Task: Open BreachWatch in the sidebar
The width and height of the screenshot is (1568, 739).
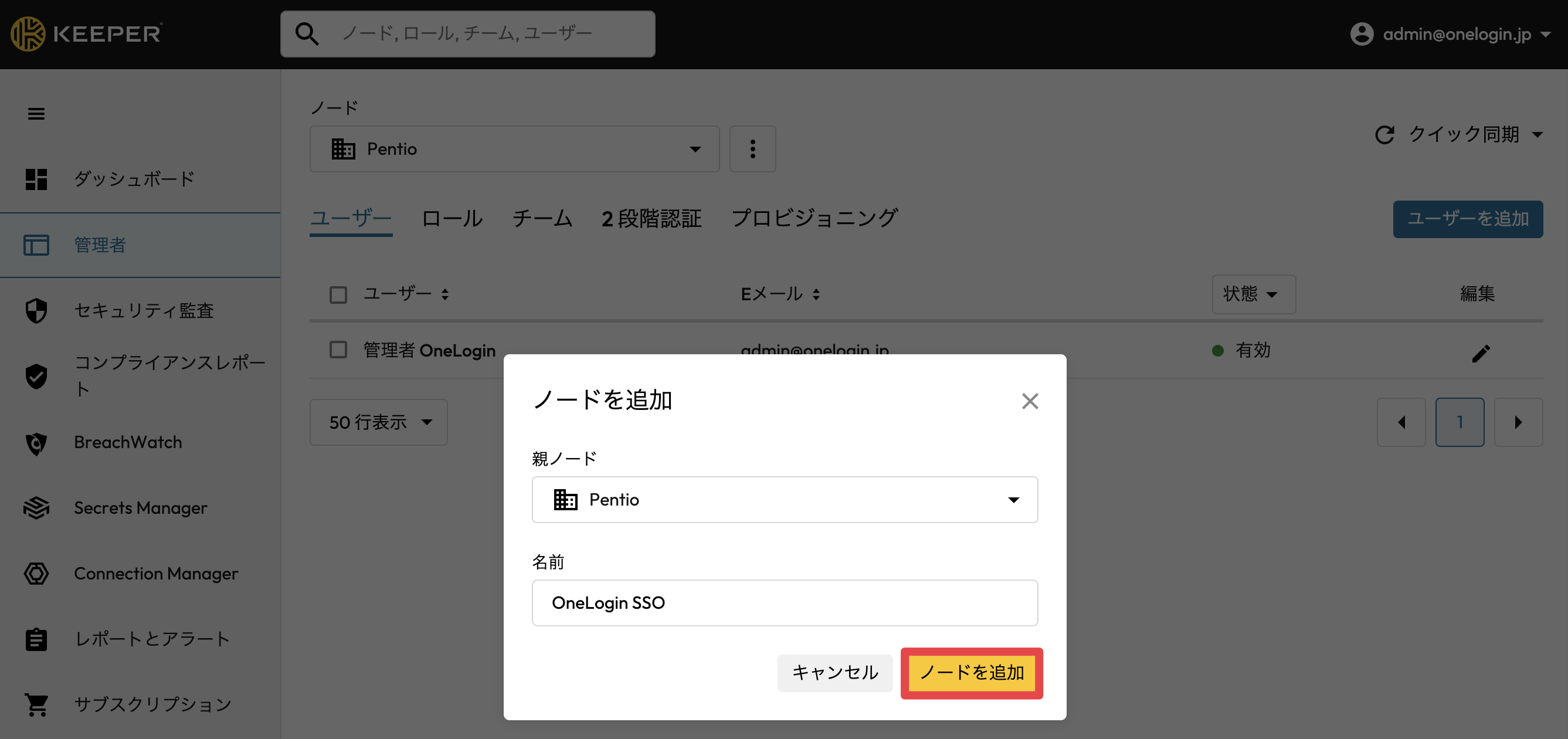Action: [127, 442]
